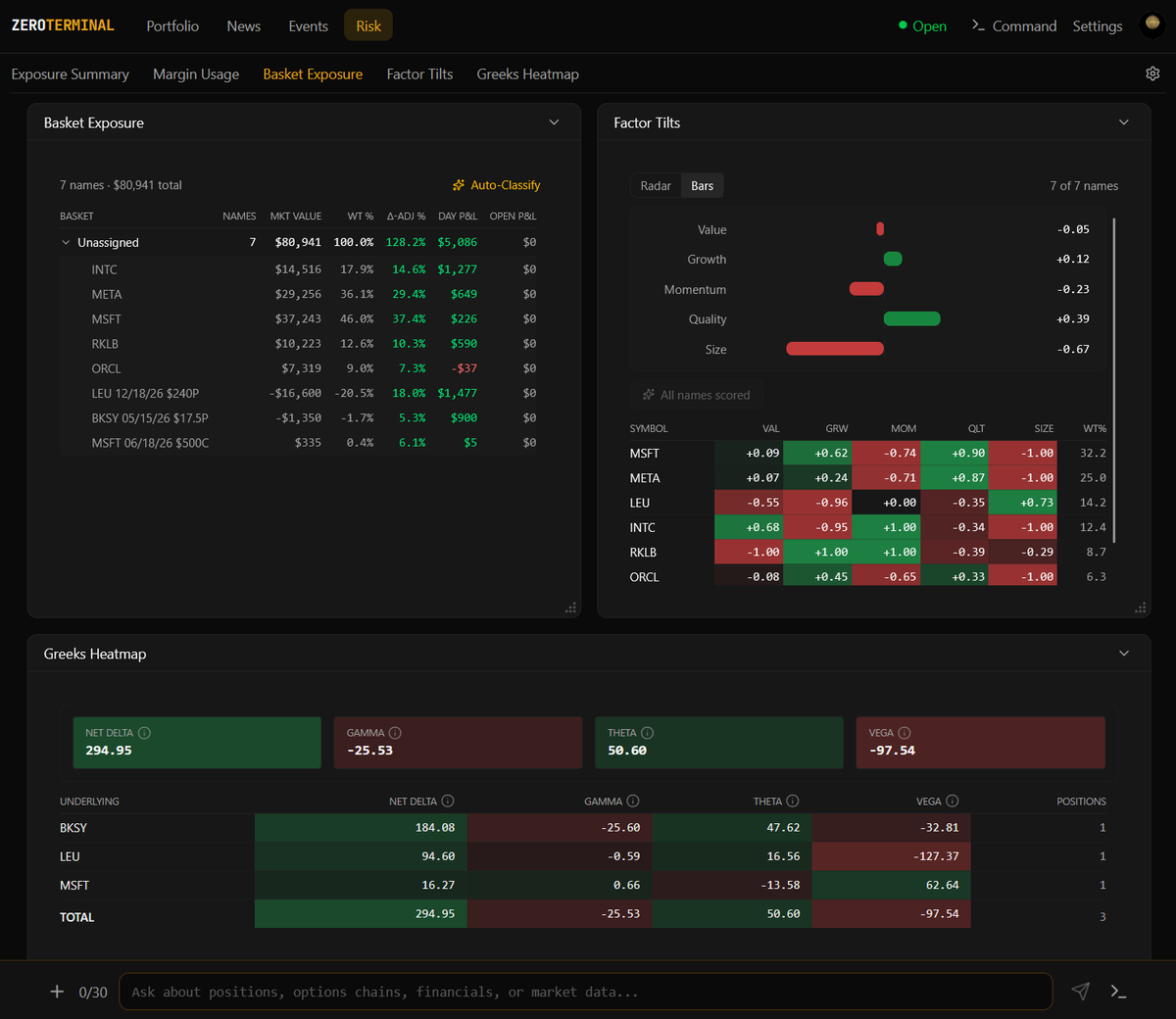This screenshot has width=1176, height=1019.
Task: Click the DAY P&L column header
Action: (x=458, y=216)
